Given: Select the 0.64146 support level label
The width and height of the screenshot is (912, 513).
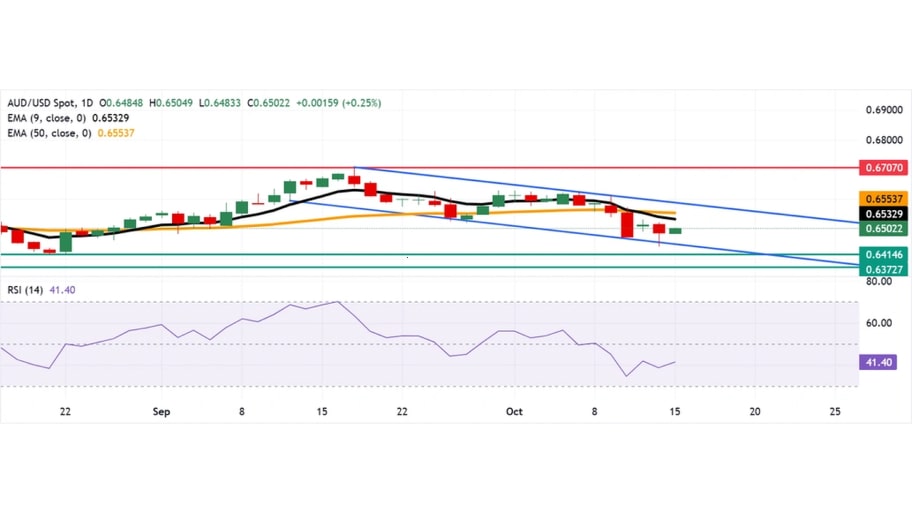Looking at the screenshot, I should 881,255.
